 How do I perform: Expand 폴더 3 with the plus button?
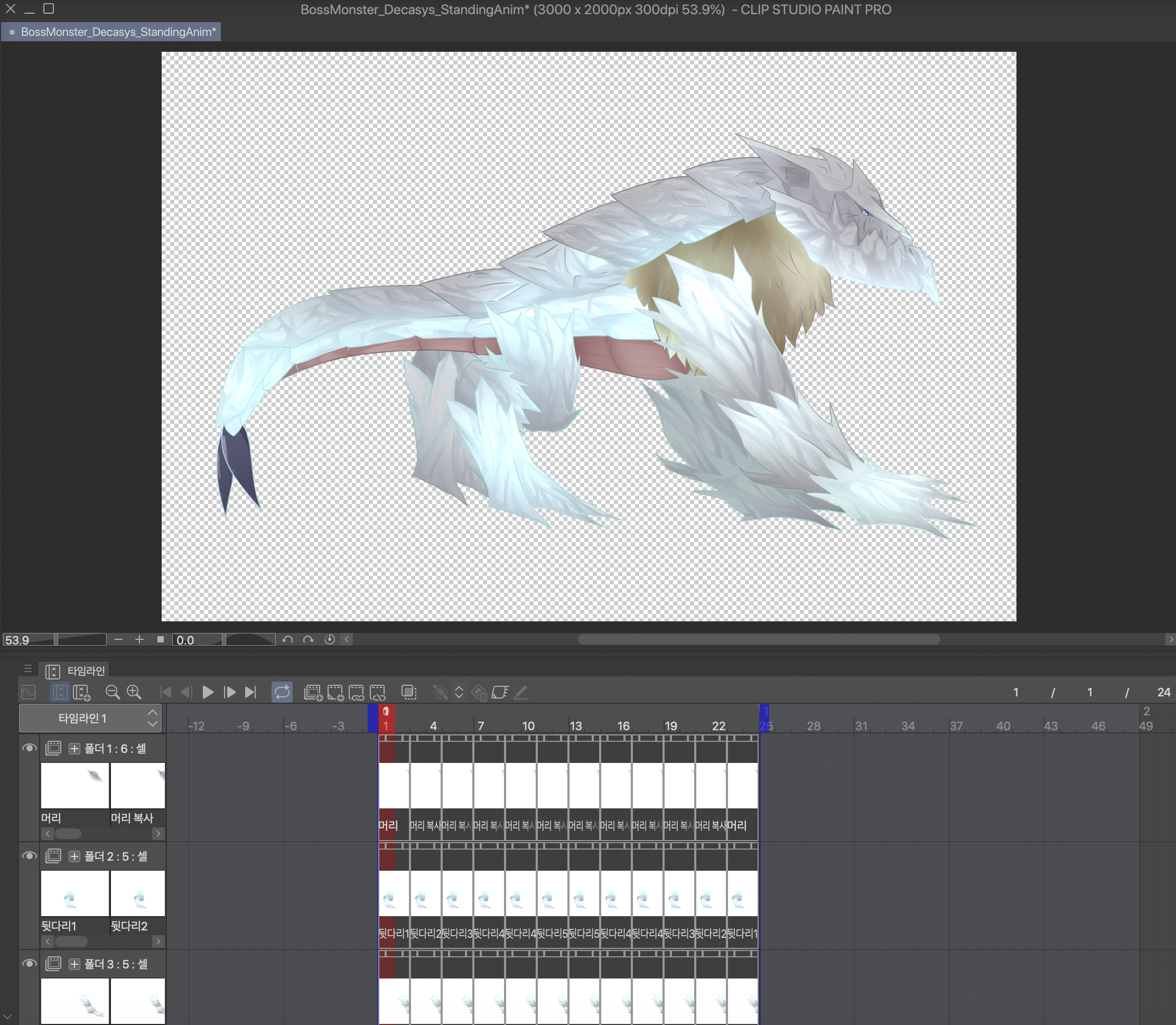point(74,964)
